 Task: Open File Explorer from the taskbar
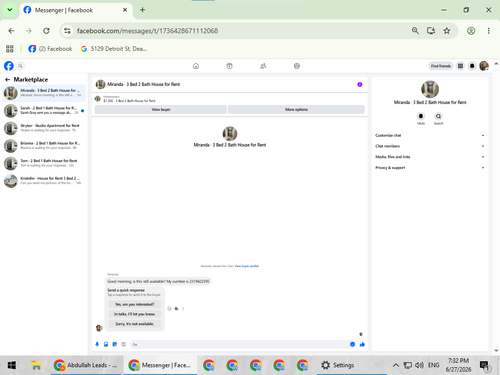click(36, 365)
